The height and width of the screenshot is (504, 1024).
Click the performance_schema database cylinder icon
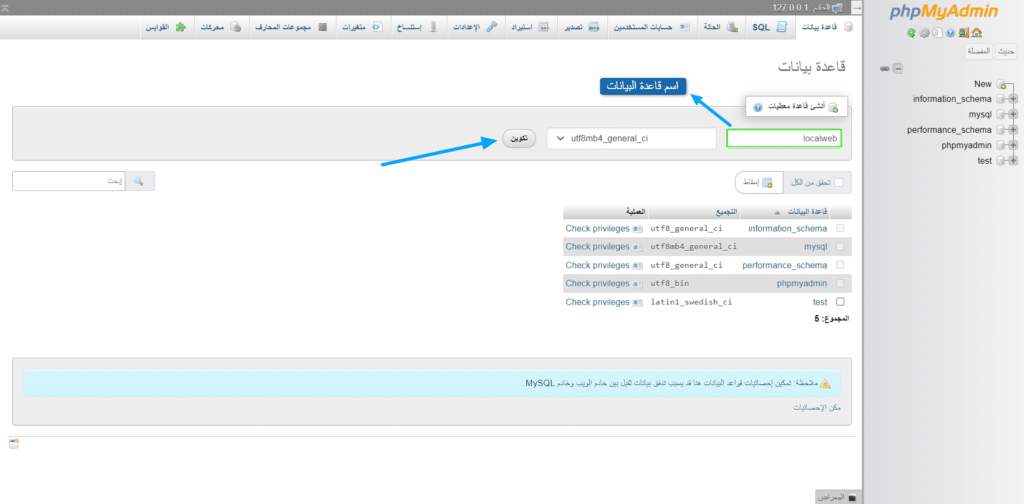point(1000,130)
